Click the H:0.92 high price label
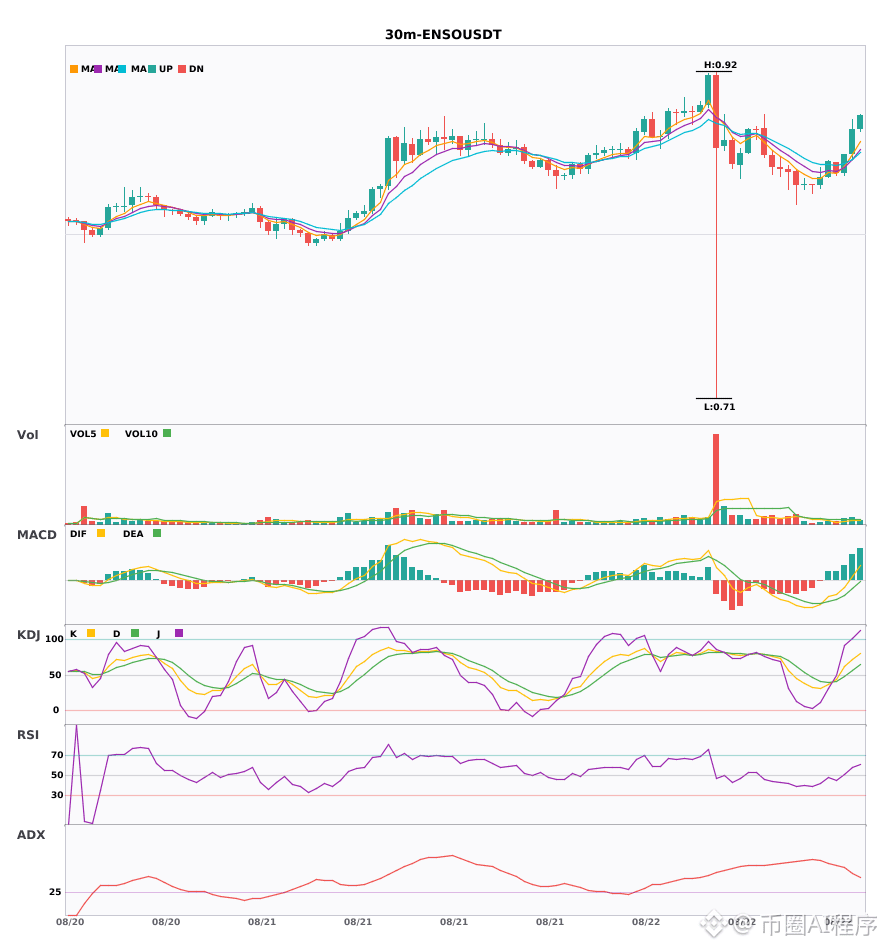885x950 pixels. pyautogui.click(x=720, y=65)
